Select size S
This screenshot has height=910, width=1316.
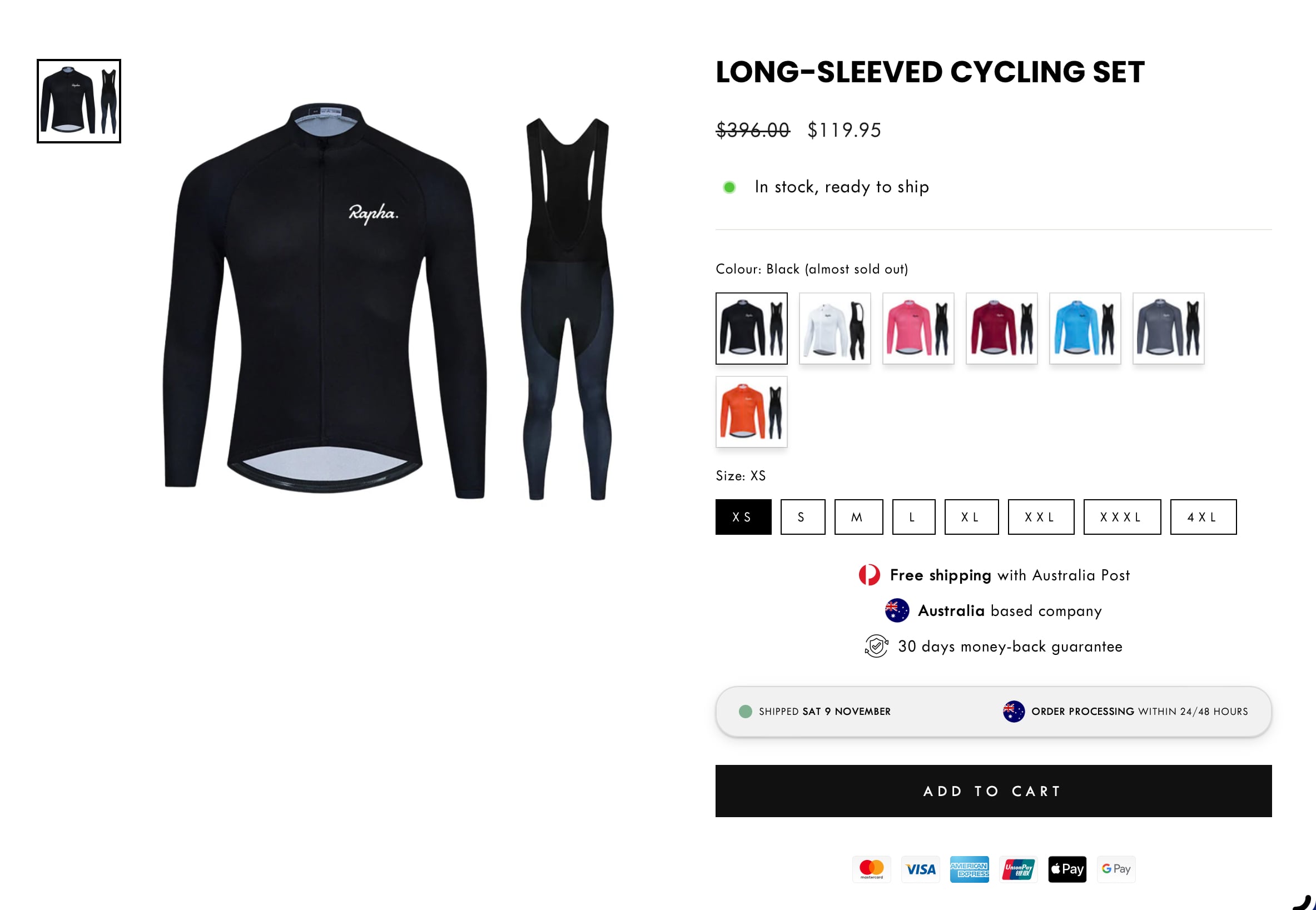[x=803, y=517]
